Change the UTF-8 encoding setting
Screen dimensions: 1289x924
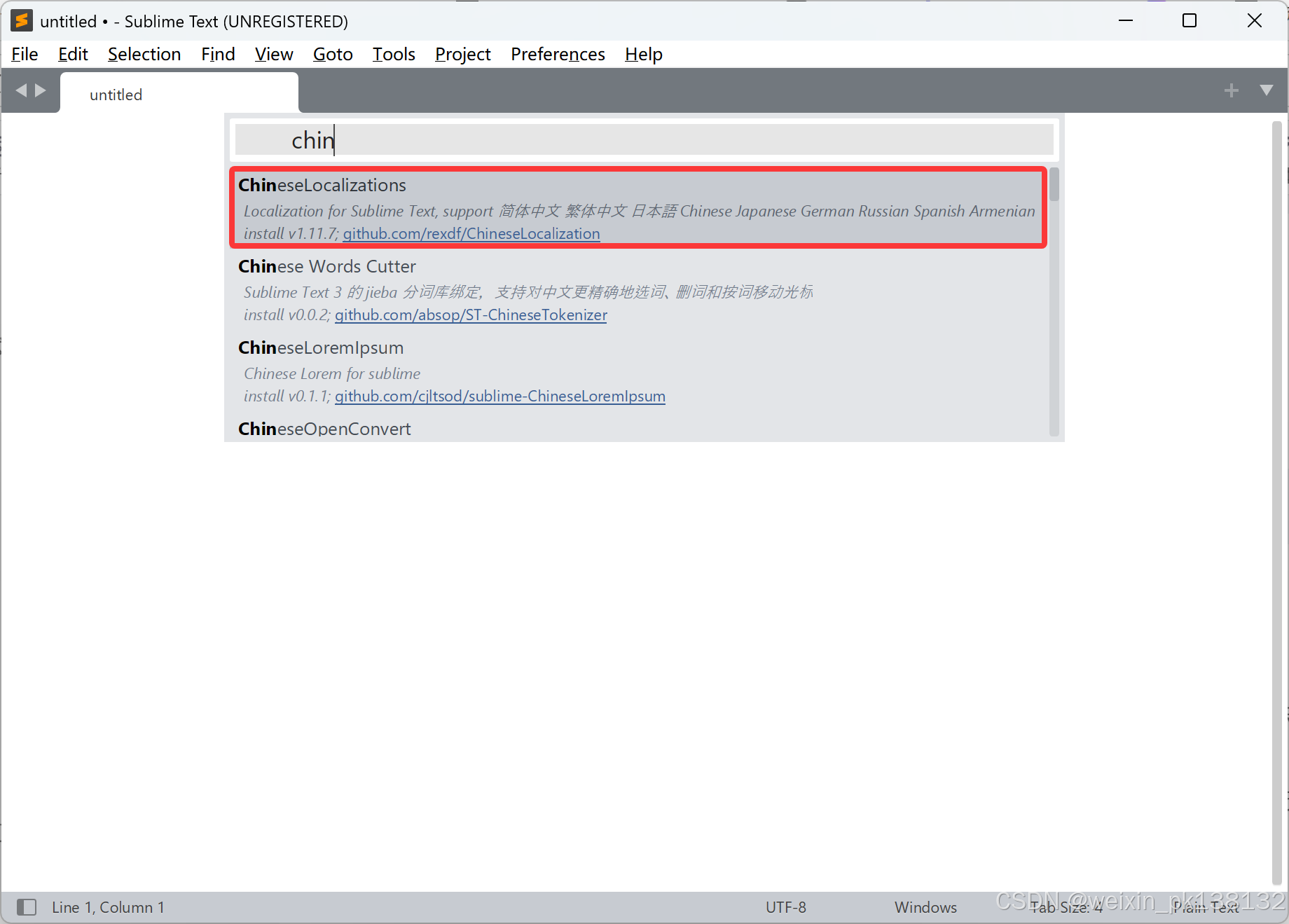pos(785,907)
